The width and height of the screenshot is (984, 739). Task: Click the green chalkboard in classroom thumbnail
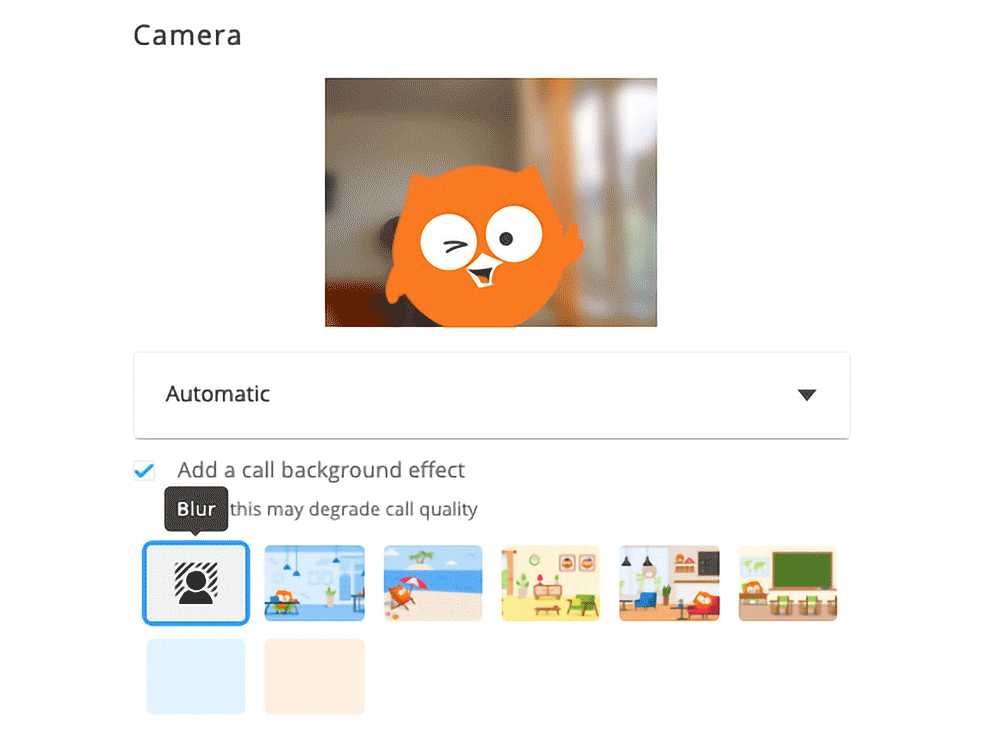pyautogui.click(x=802, y=570)
